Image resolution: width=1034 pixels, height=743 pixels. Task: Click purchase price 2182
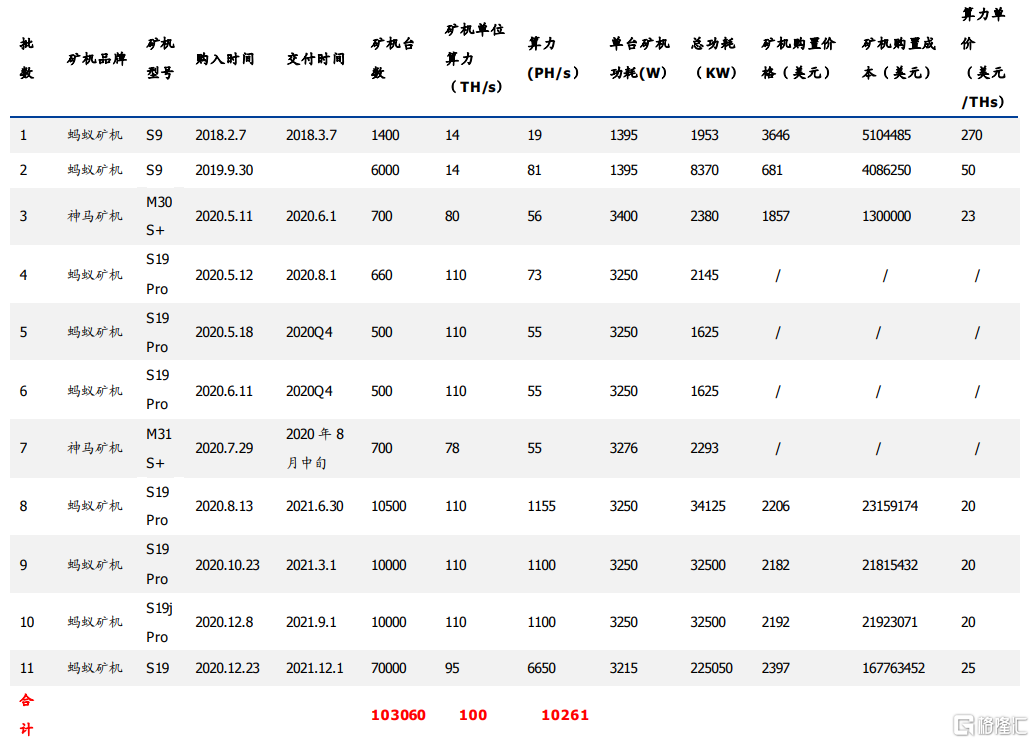click(776, 565)
